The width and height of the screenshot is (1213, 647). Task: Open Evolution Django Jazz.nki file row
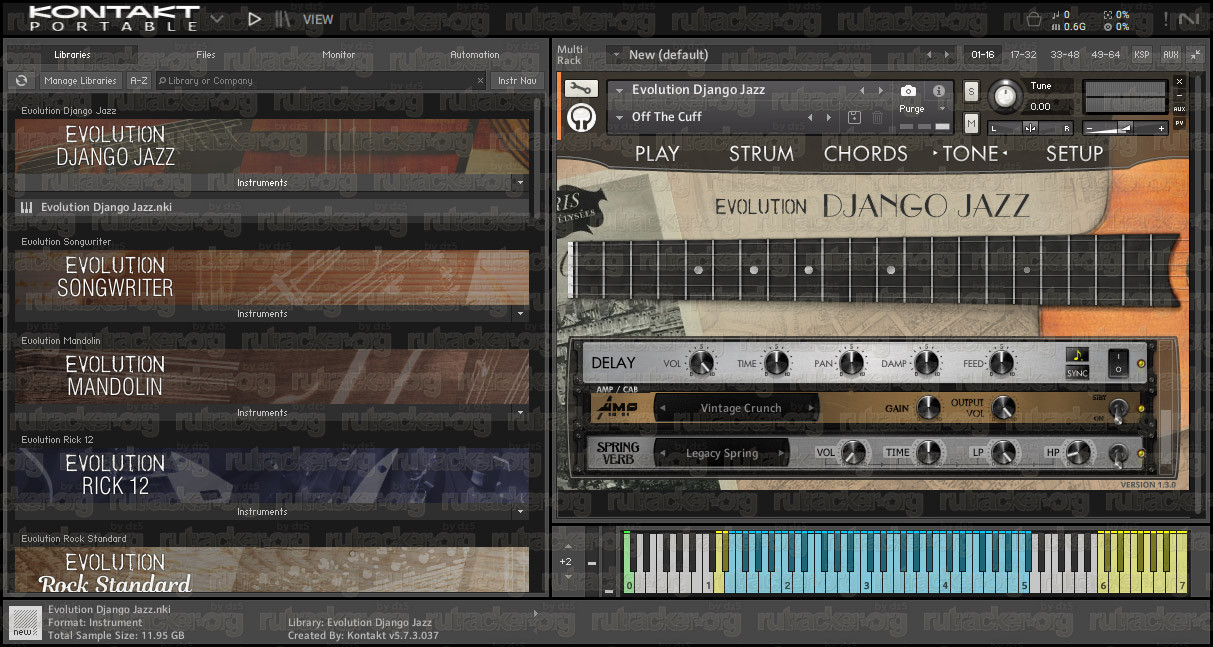272,207
